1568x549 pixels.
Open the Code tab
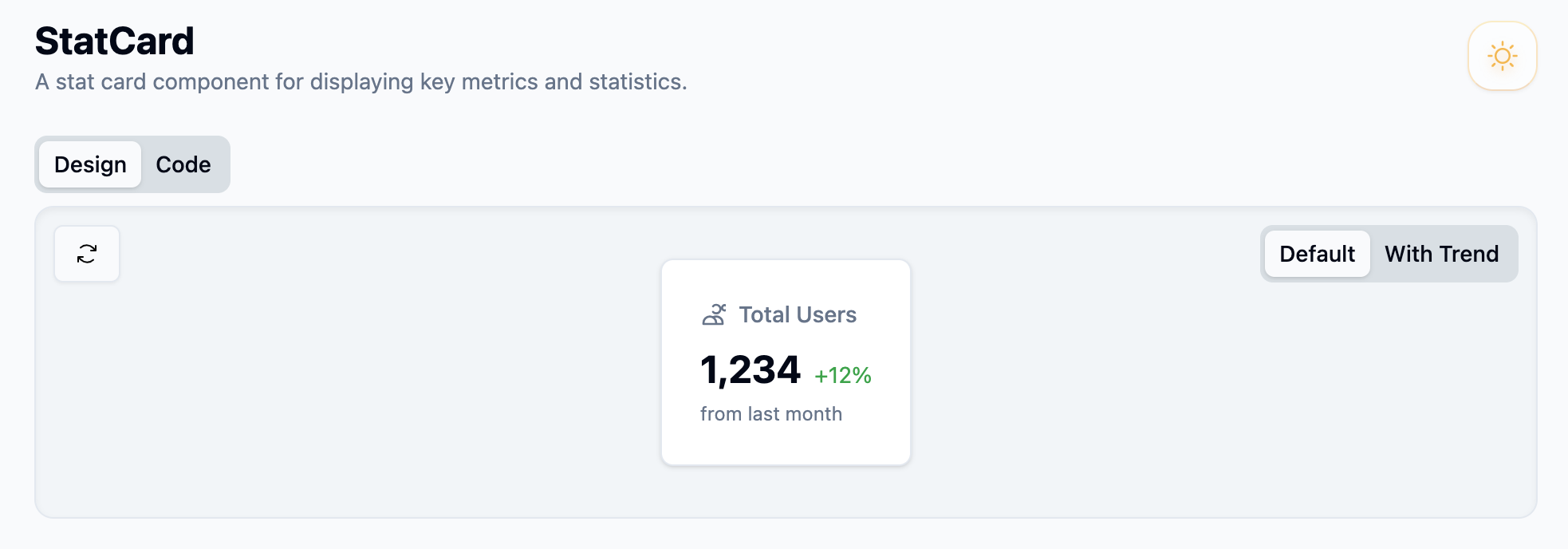183,164
